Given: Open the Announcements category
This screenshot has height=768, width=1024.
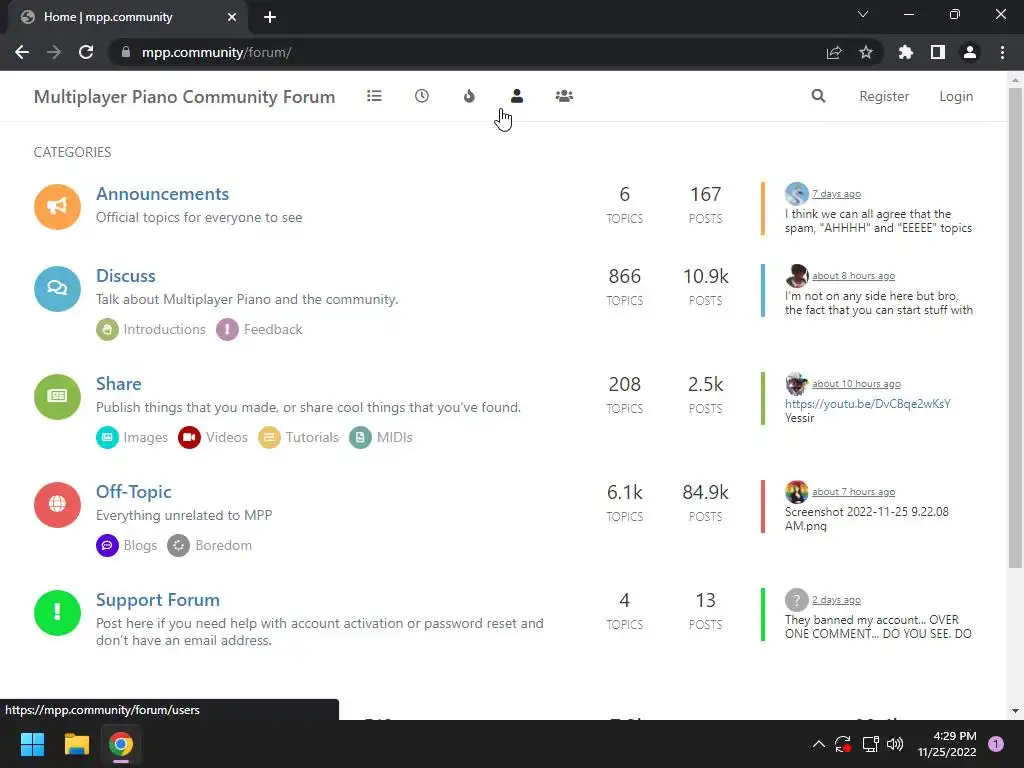Looking at the screenshot, I should (x=163, y=194).
